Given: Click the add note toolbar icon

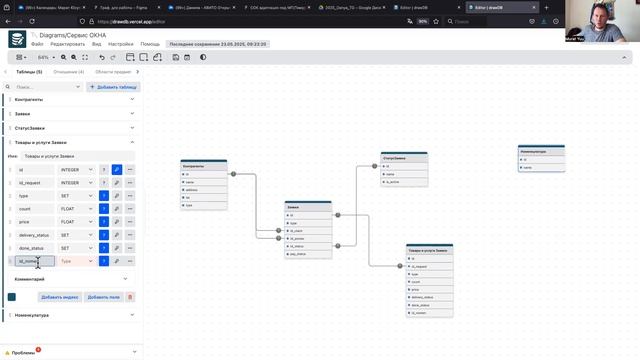Looking at the screenshot, I should [x=158, y=58].
